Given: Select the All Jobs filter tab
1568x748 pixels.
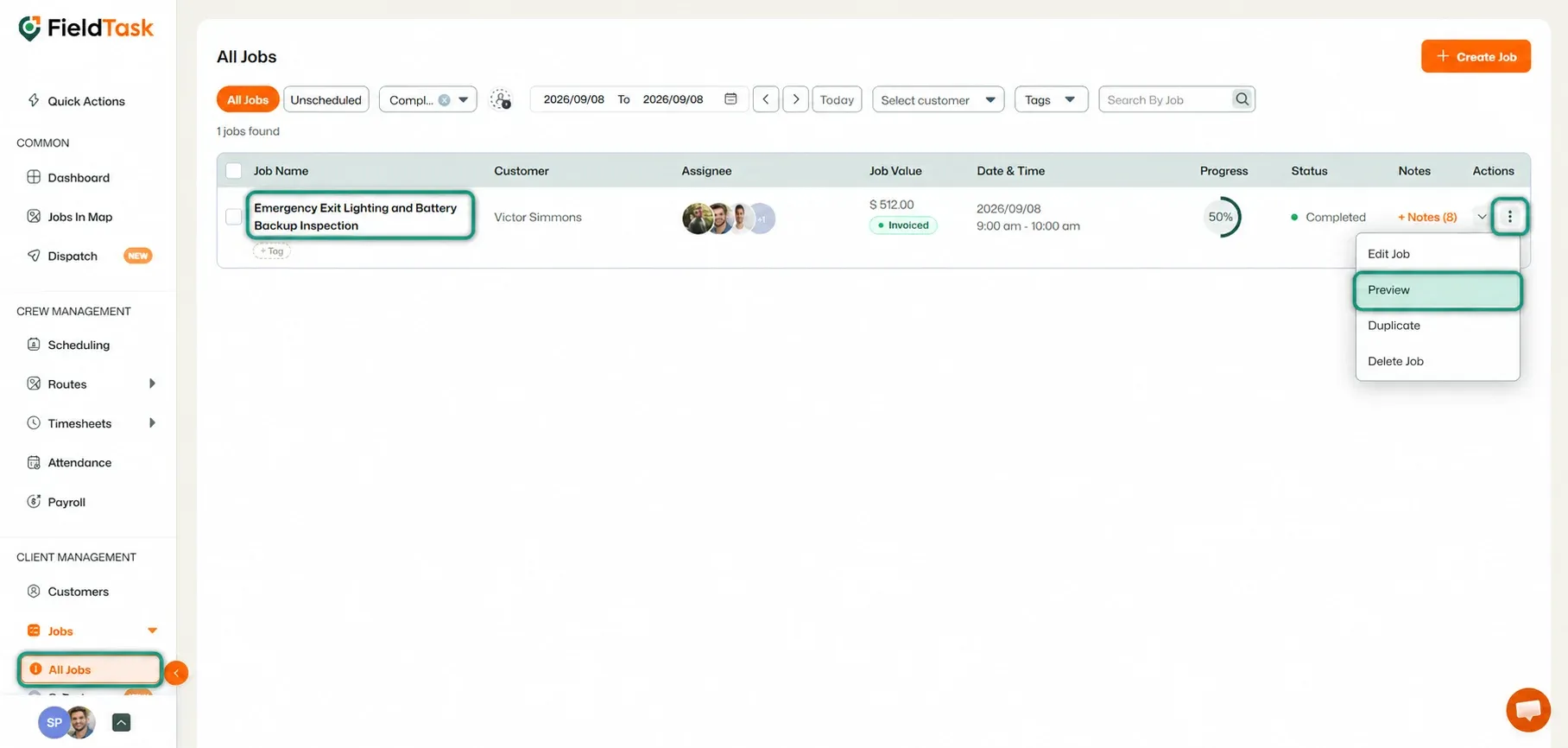Looking at the screenshot, I should click(x=248, y=99).
